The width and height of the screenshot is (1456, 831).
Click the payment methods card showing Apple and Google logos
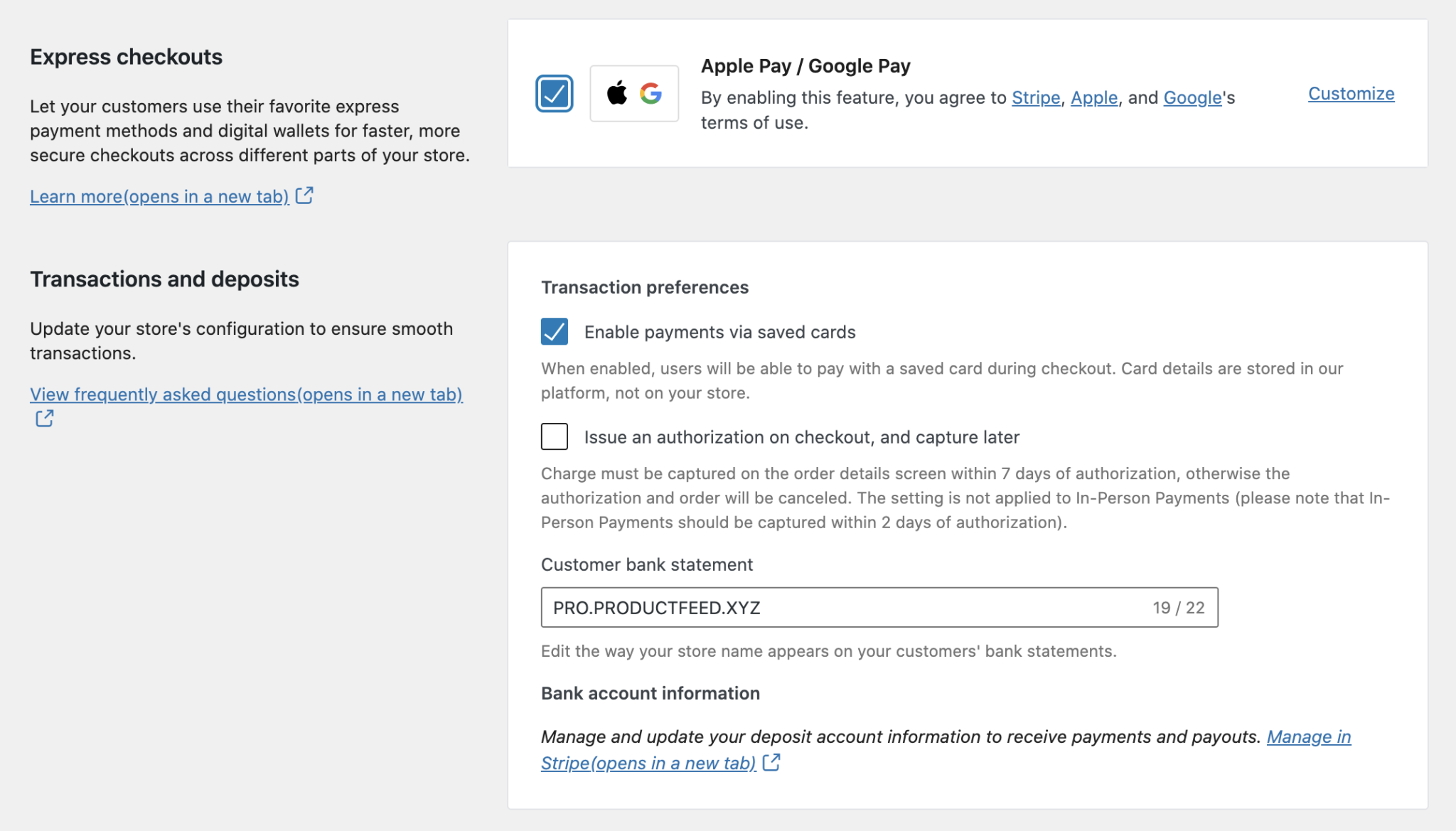tap(634, 93)
